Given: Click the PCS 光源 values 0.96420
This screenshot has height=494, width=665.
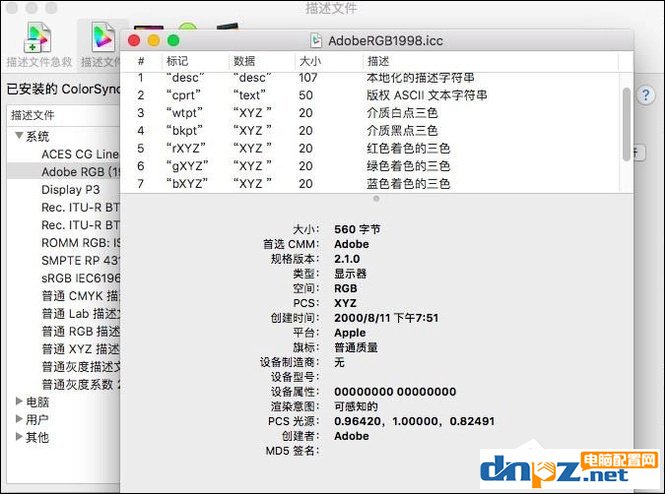Looking at the screenshot, I should click(x=414, y=421).
